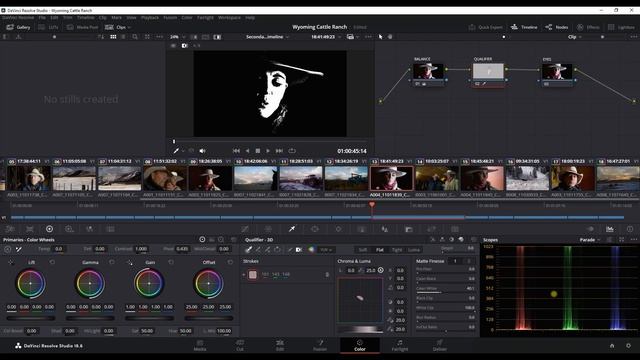Switch to the Deliver page tab
Viewport: 640px width, 360px height.
coord(440,345)
